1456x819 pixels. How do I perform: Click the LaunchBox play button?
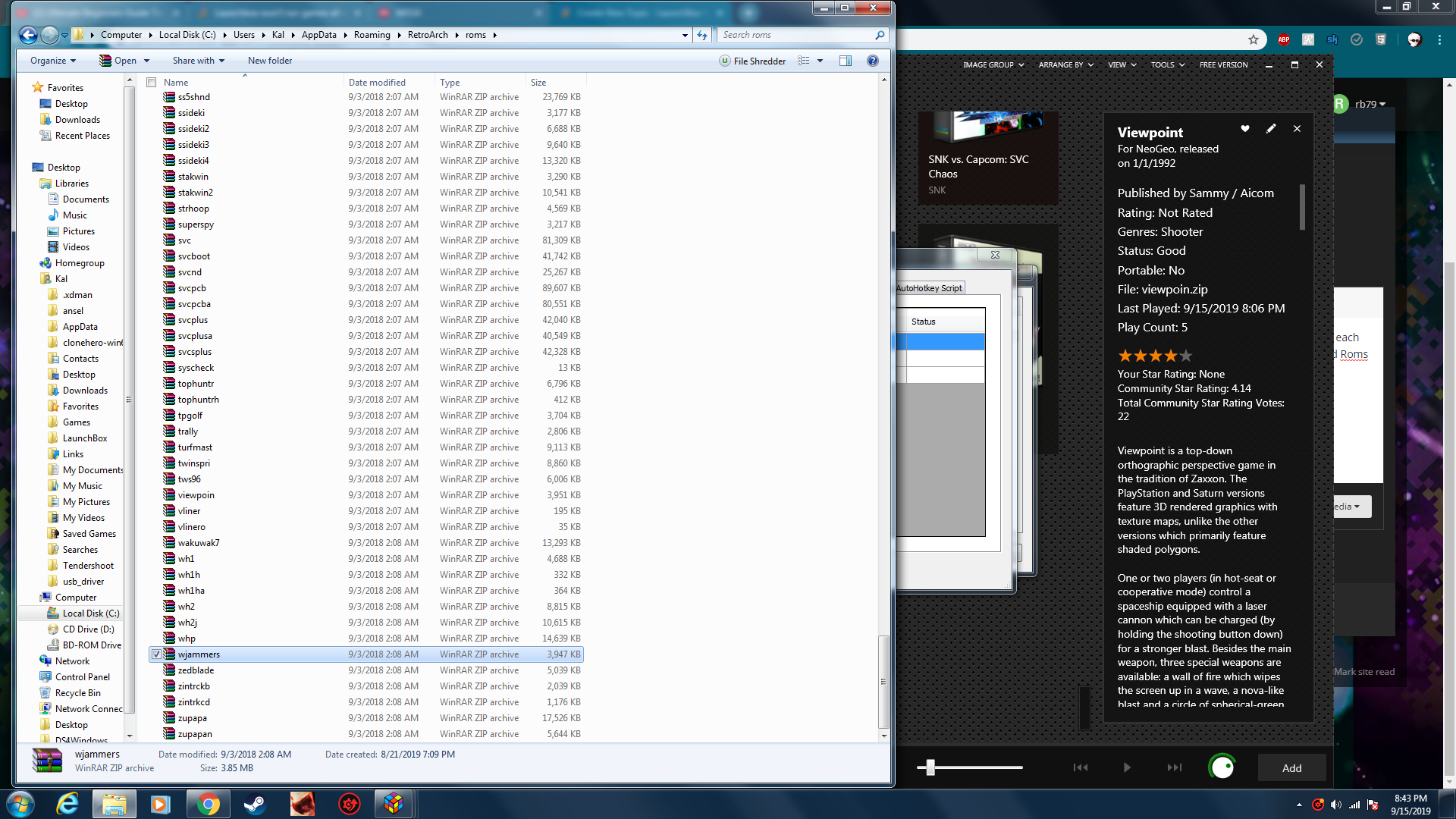click(1127, 767)
